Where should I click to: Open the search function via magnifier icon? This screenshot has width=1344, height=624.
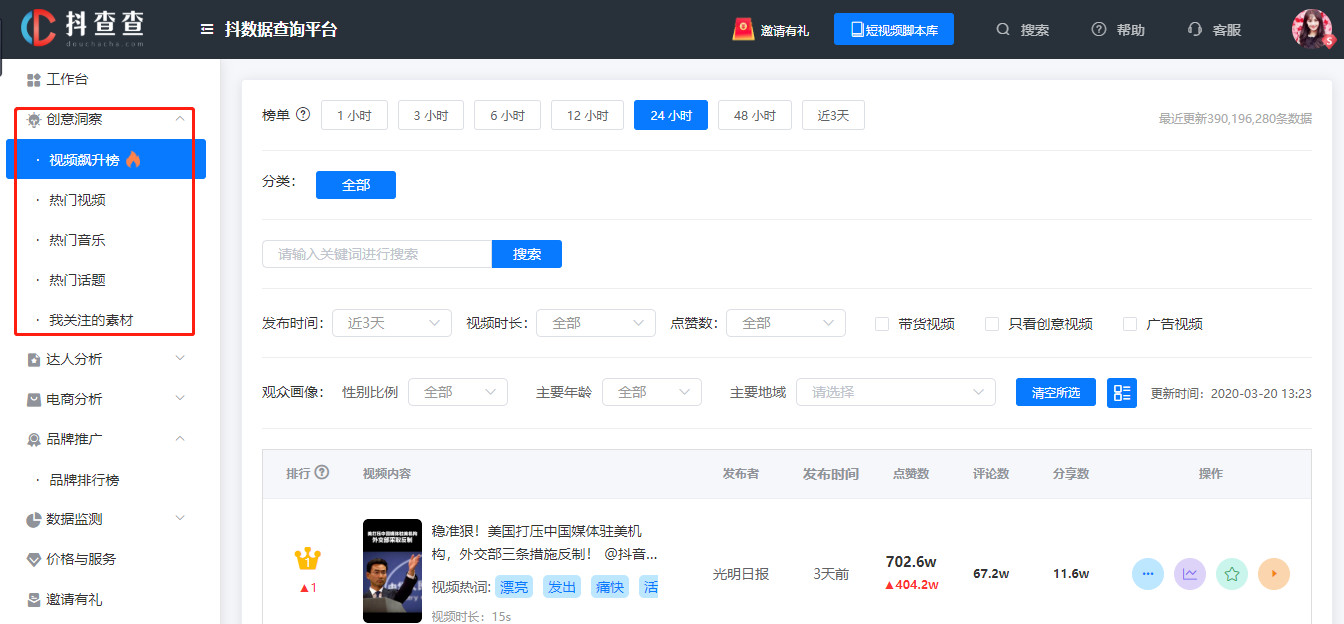pos(1003,30)
